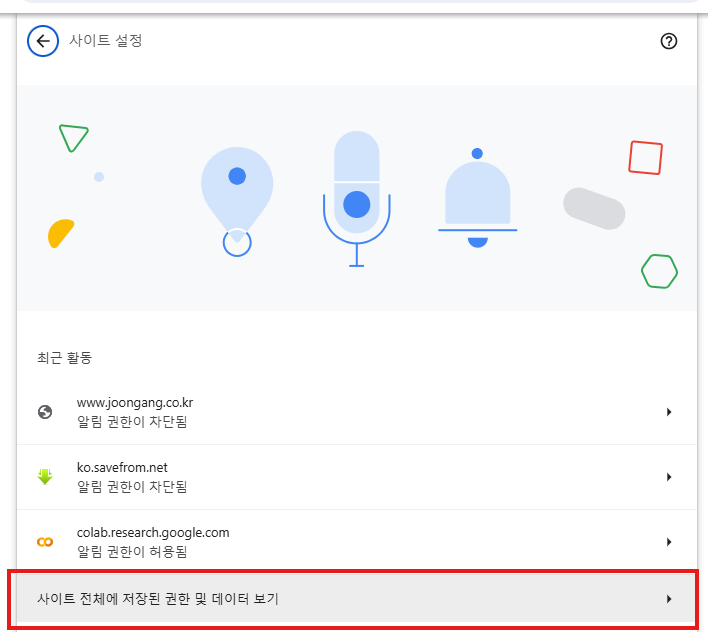Expand the www.joongang.co.kr row arrow
Viewport: 708px width, 632px height.
[668, 412]
